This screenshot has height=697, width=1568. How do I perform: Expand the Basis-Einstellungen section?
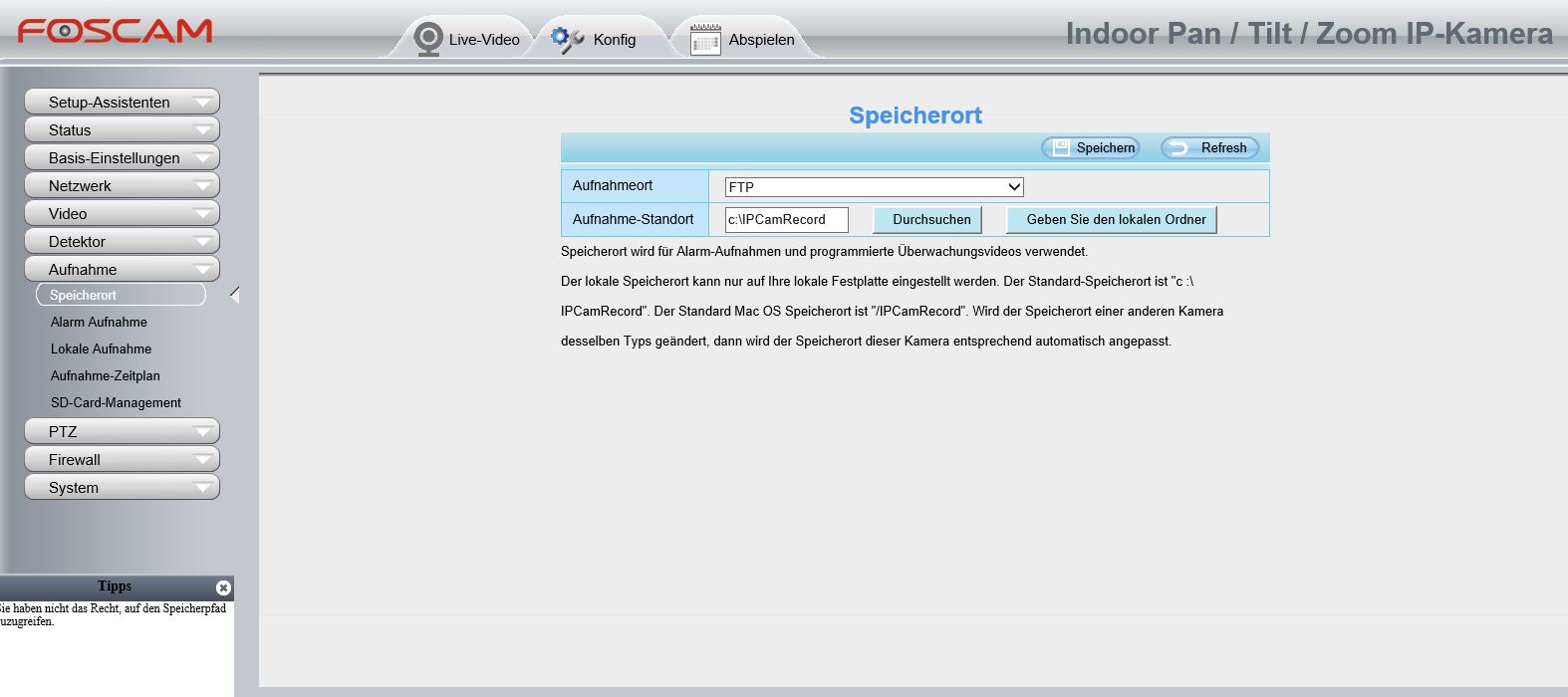pyautogui.click(x=122, y=158)
